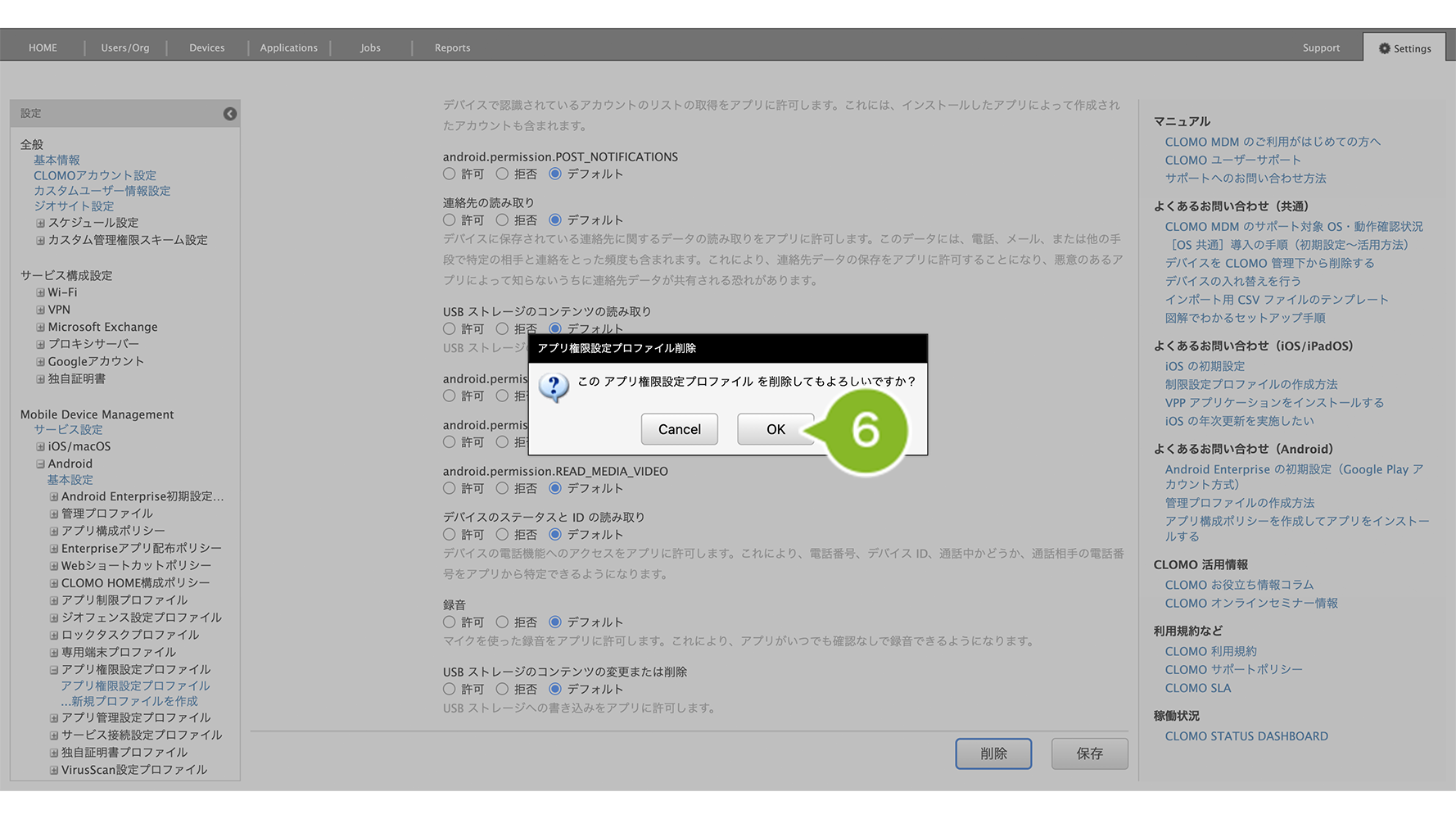Open the CLOMO STATUS DASHBOARD link
Image resolution: width=1456 pixels, height=819 pixels.
[1246, 736]
